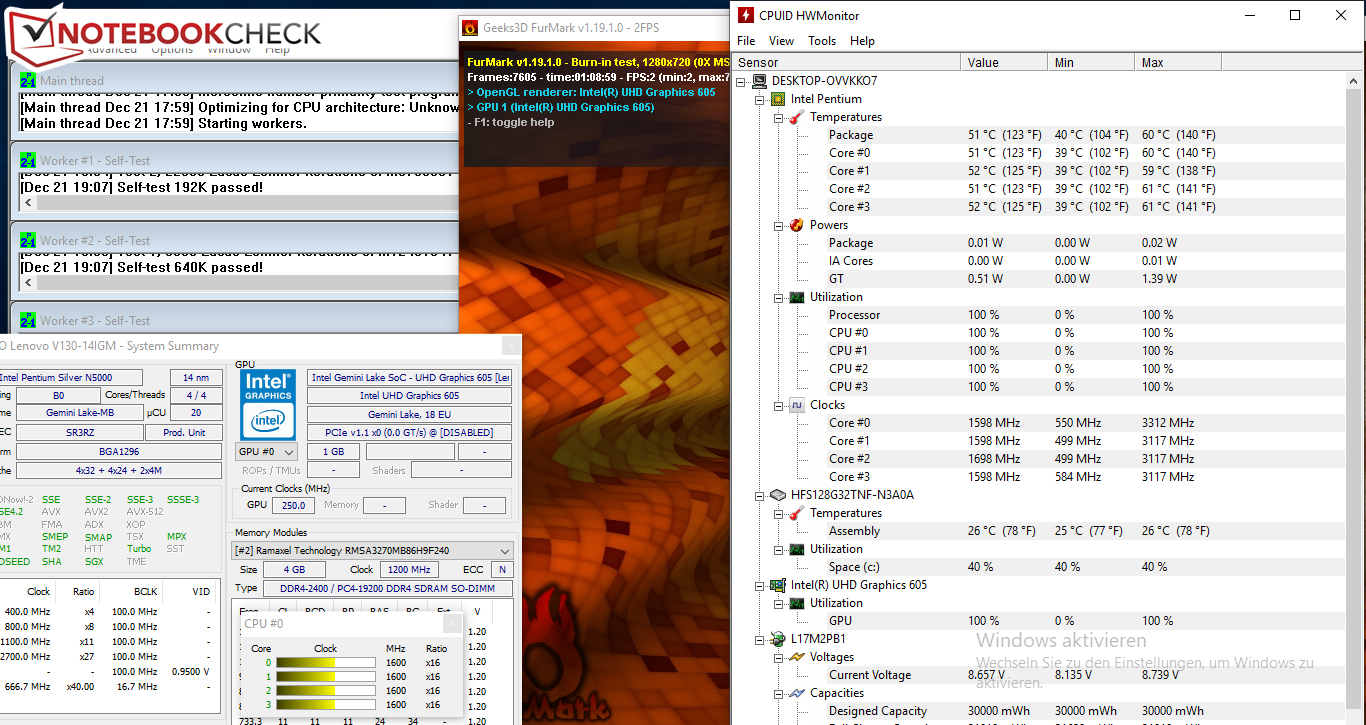Click the drive icon beside HFS128G32TNF-N3A0A

point(778,495)
